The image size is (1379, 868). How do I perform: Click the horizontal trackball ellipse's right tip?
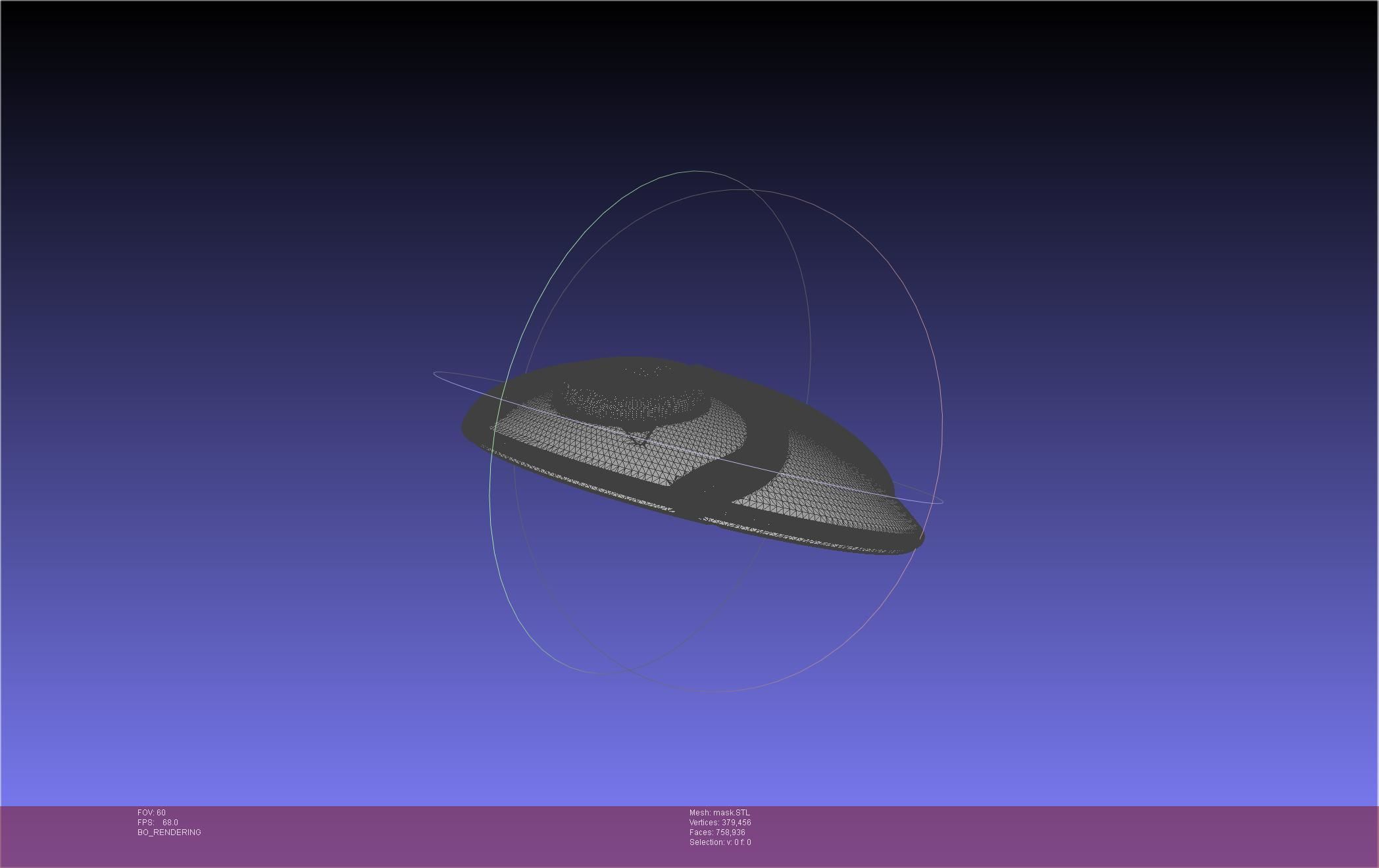pos(941,501)
